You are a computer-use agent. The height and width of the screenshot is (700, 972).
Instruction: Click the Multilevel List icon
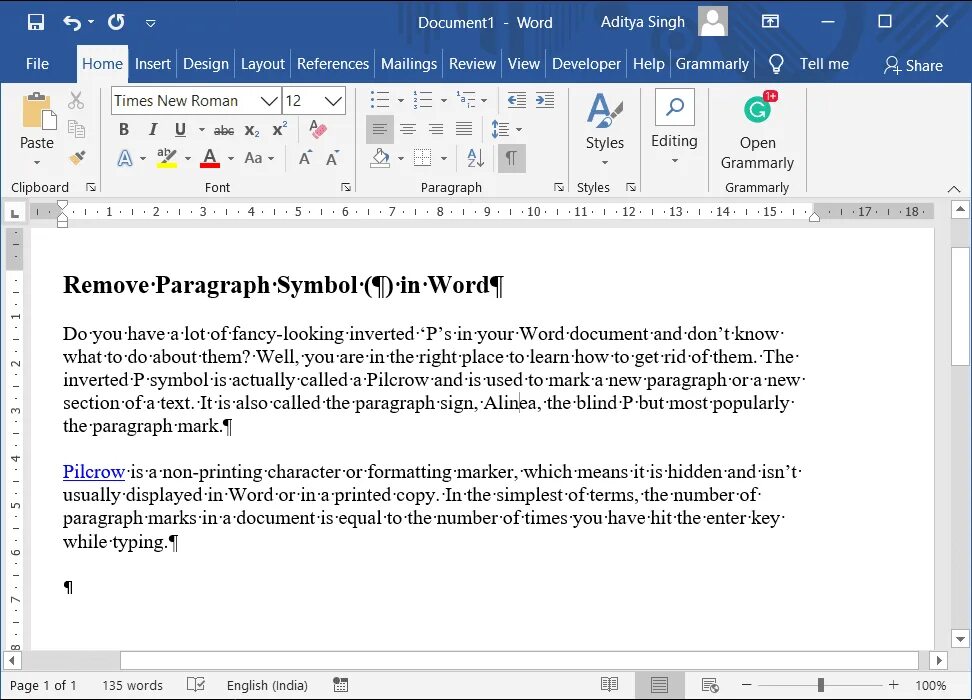click(466, 100)
